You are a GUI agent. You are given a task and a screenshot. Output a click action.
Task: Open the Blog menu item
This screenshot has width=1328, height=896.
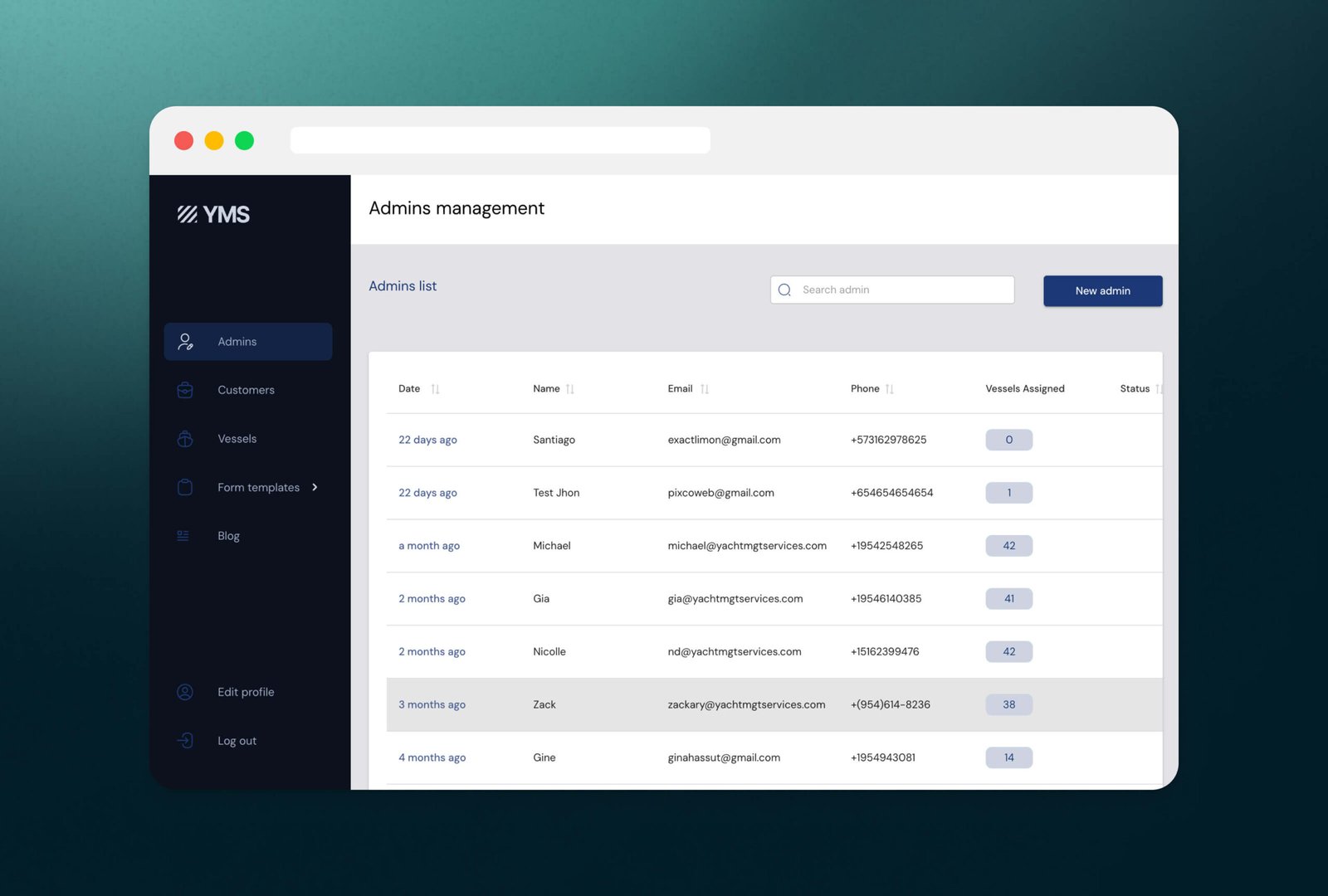coord(228,536)
